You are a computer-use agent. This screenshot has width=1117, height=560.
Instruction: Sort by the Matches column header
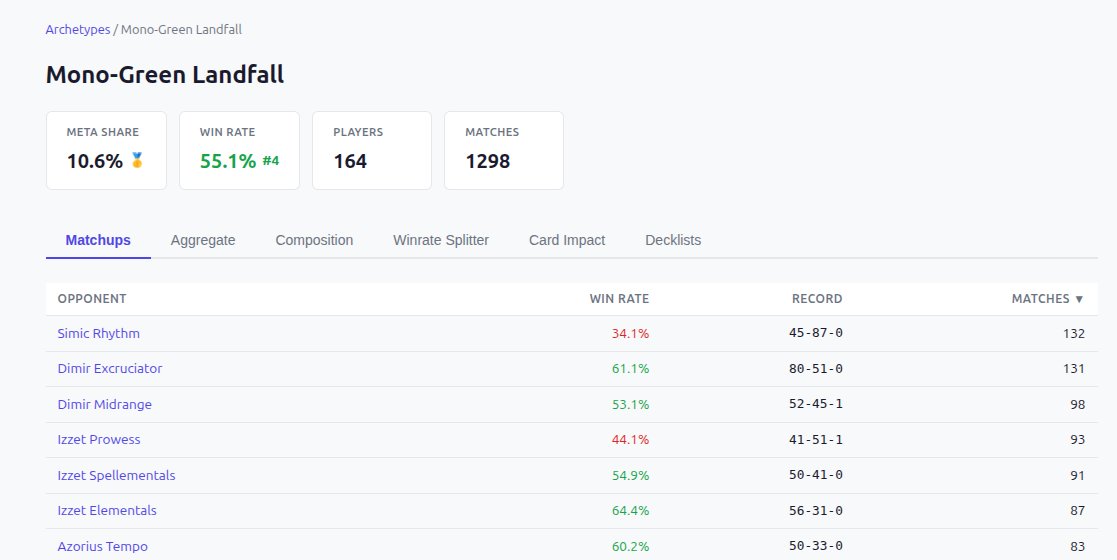pyautogui.click(x=1047, y=299)
